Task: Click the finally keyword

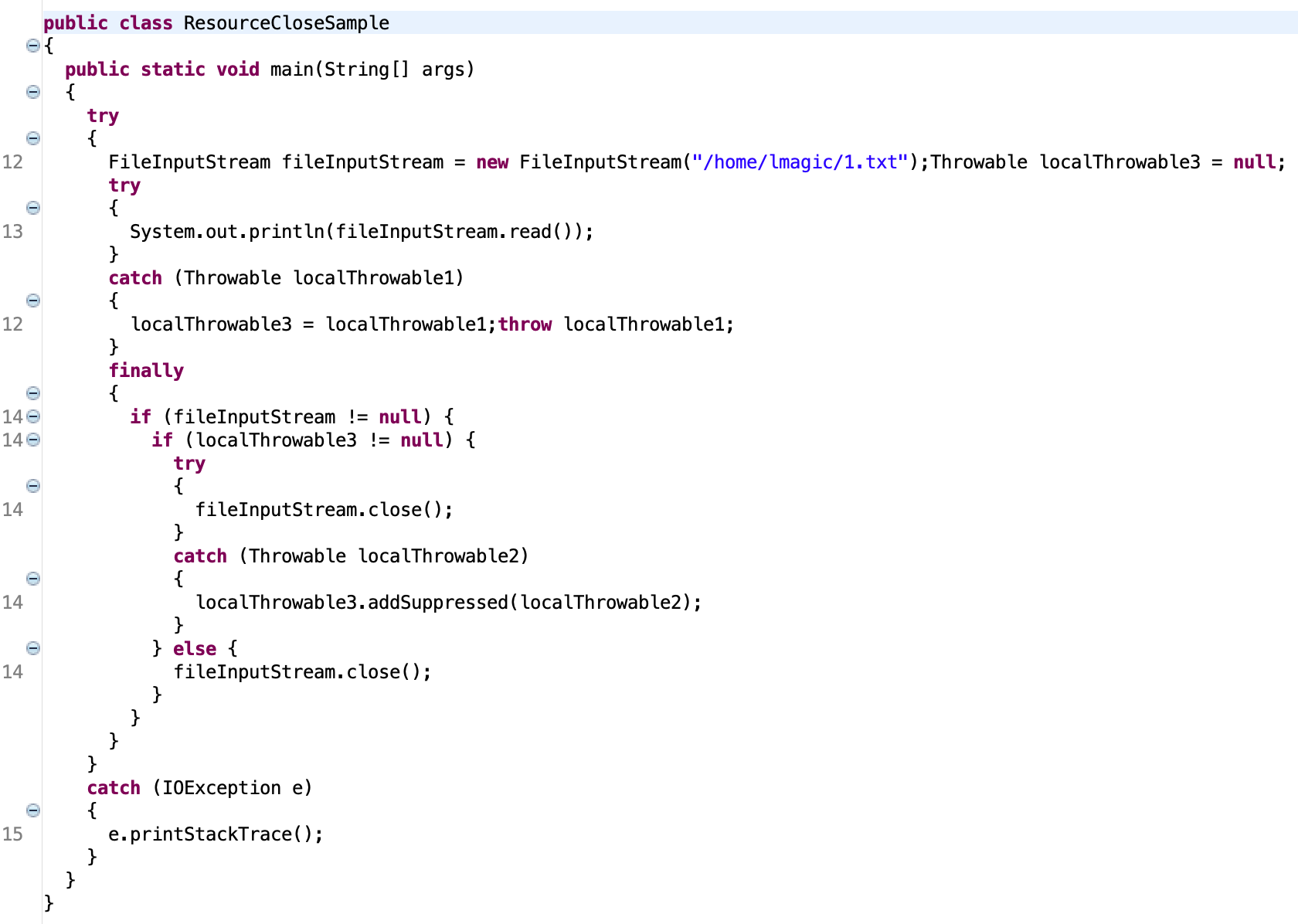Action: coord(146,371)
